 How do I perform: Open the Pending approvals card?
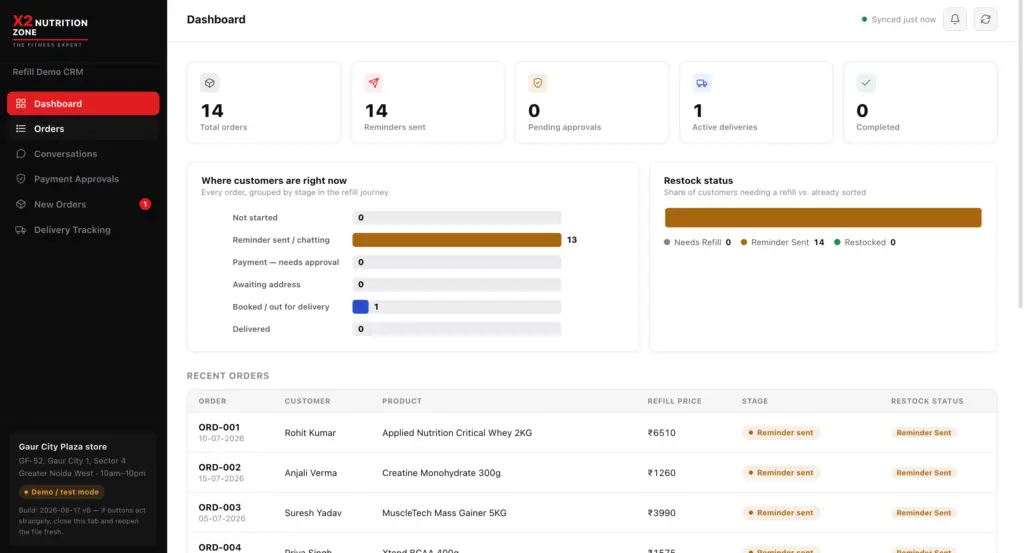592,102
